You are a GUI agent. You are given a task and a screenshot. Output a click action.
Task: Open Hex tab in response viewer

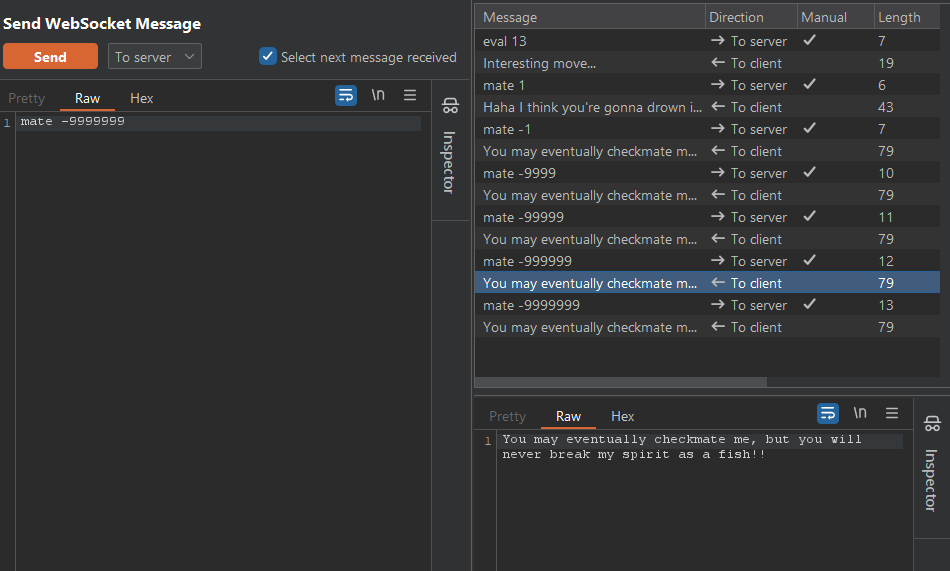(622, 416)
